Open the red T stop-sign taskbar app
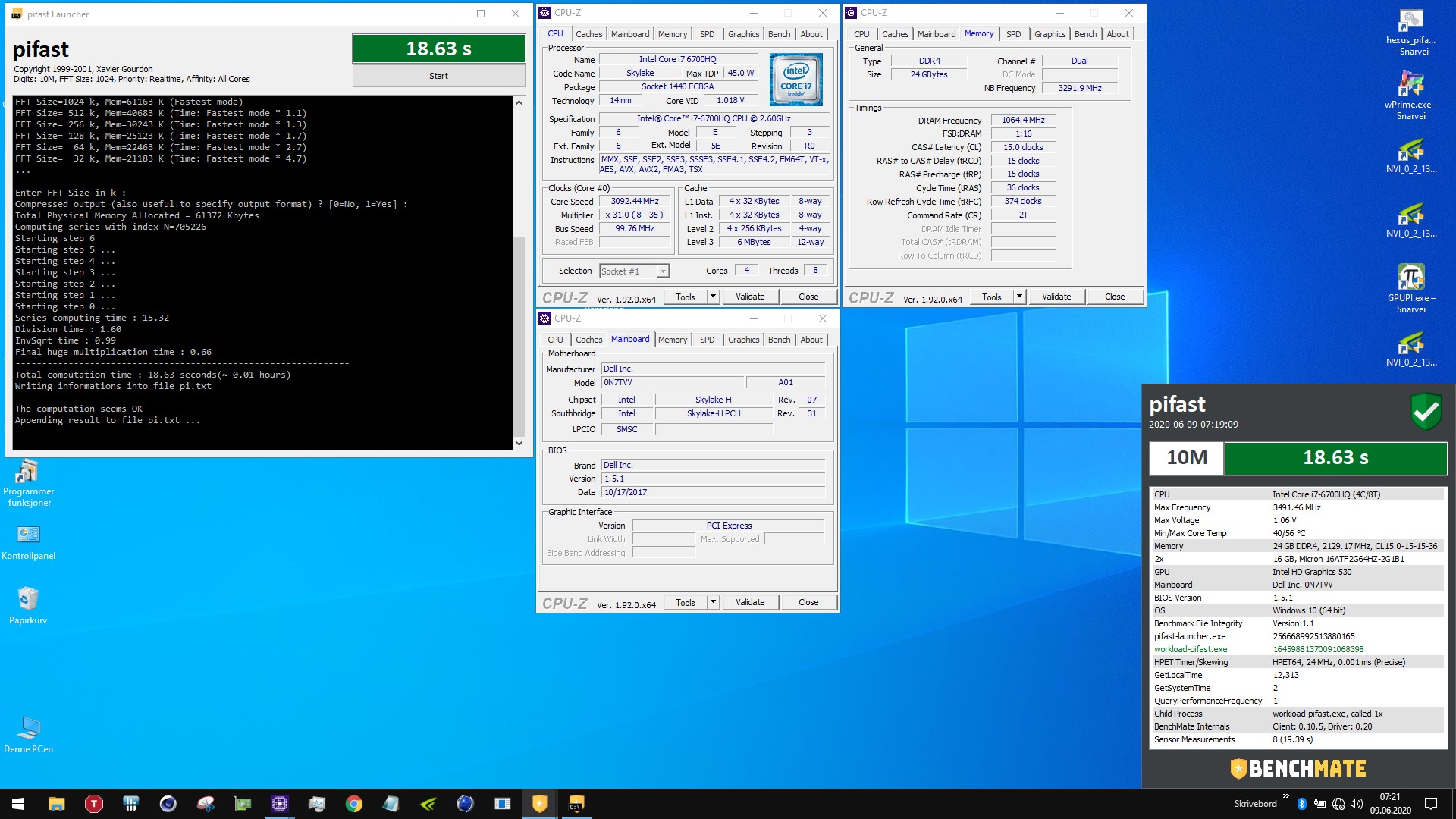This screenshot has width=1456, height=819. click(x=93, y=804)
